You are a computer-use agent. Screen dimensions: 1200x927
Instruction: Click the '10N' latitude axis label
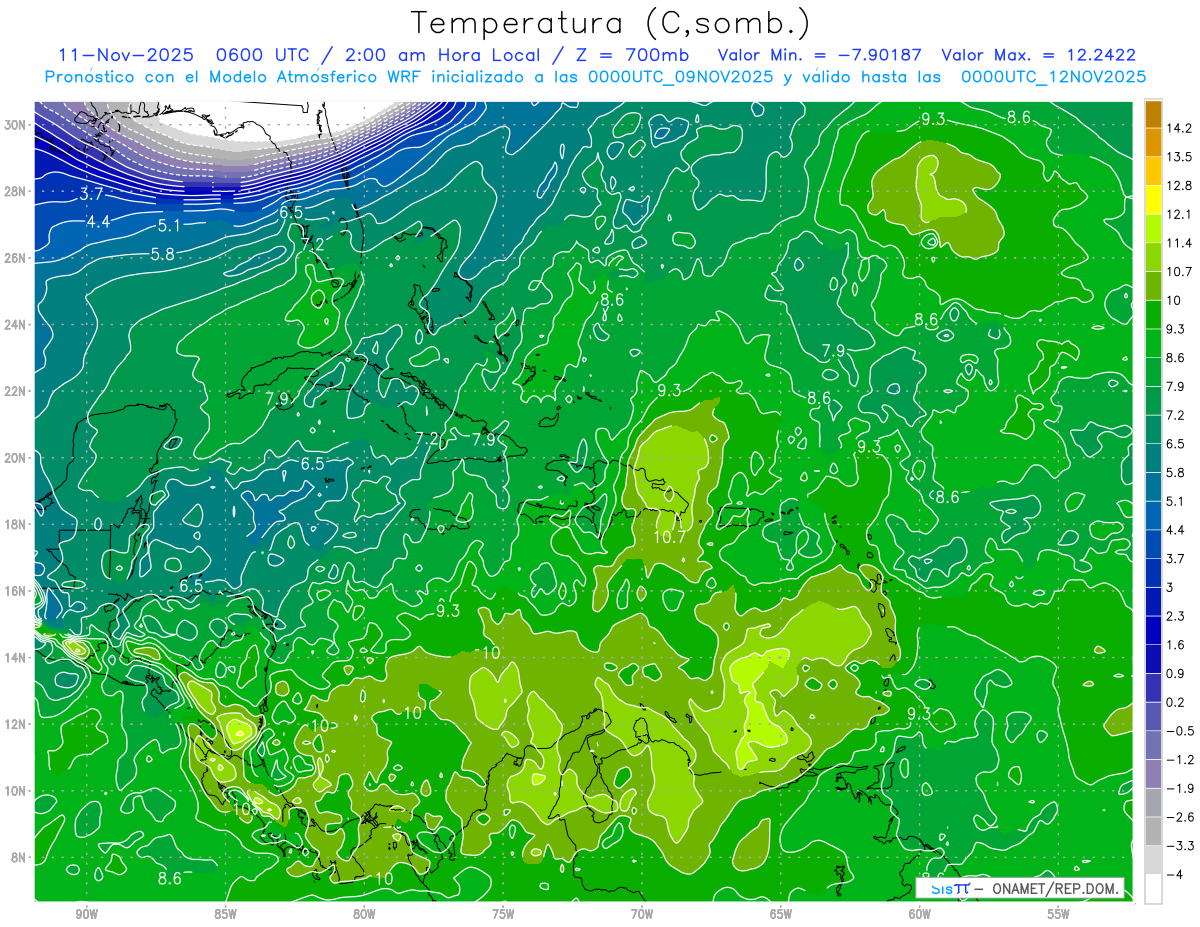click(15, 791)
